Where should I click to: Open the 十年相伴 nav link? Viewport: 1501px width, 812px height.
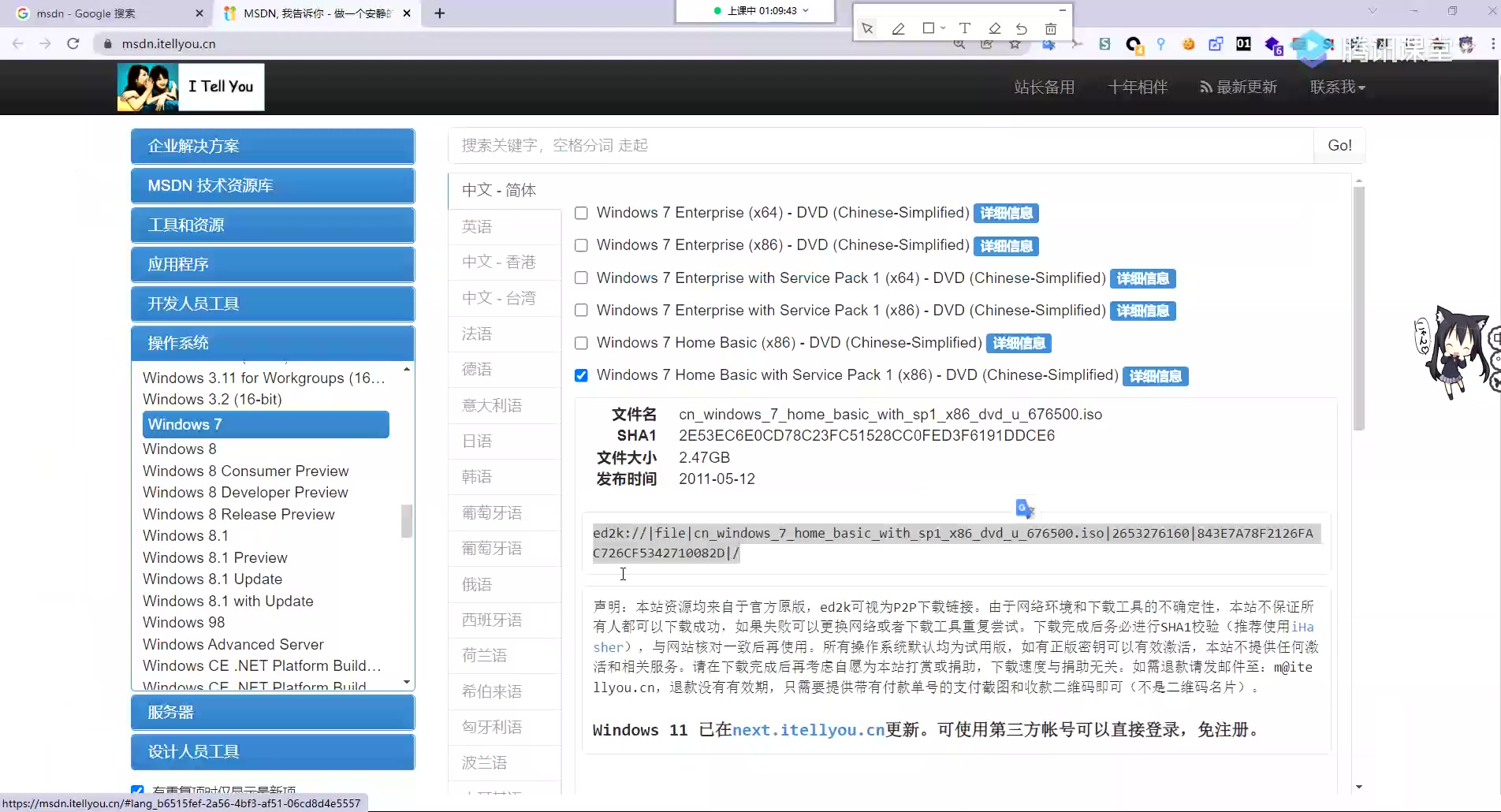click(1138, 87)
